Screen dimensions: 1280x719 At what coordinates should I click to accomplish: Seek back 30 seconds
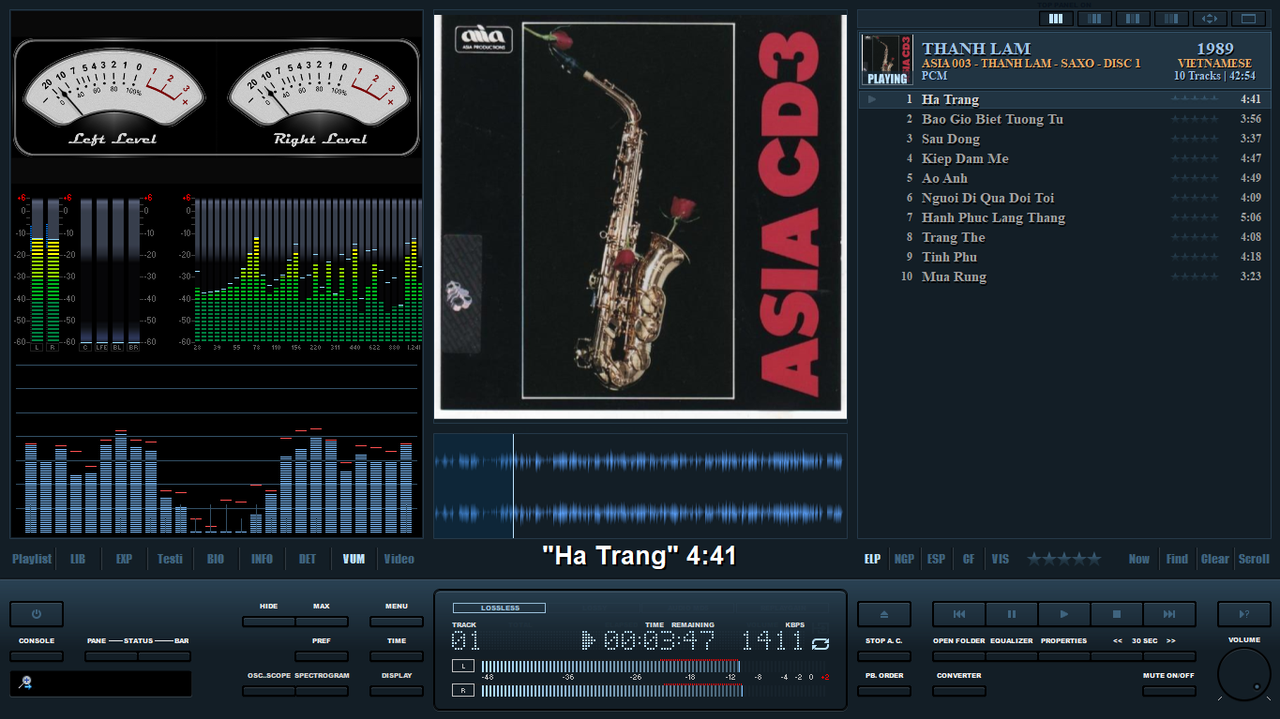[x=1117, y=656]
